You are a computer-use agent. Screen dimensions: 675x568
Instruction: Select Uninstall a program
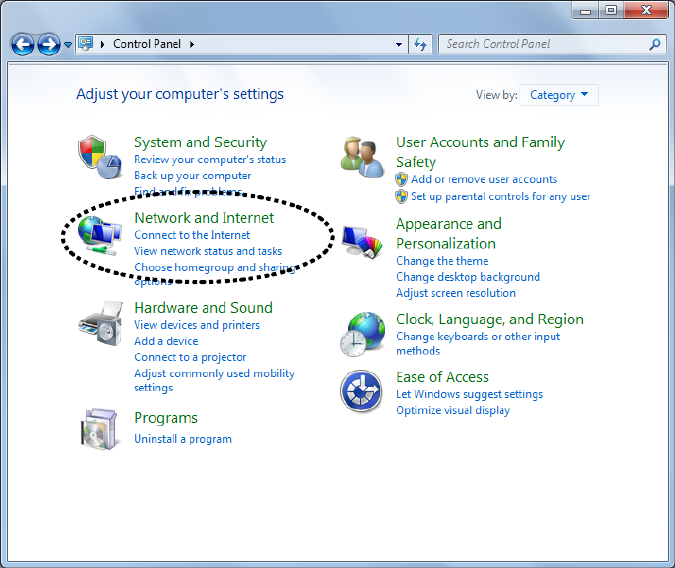click(x=183, y=439)
